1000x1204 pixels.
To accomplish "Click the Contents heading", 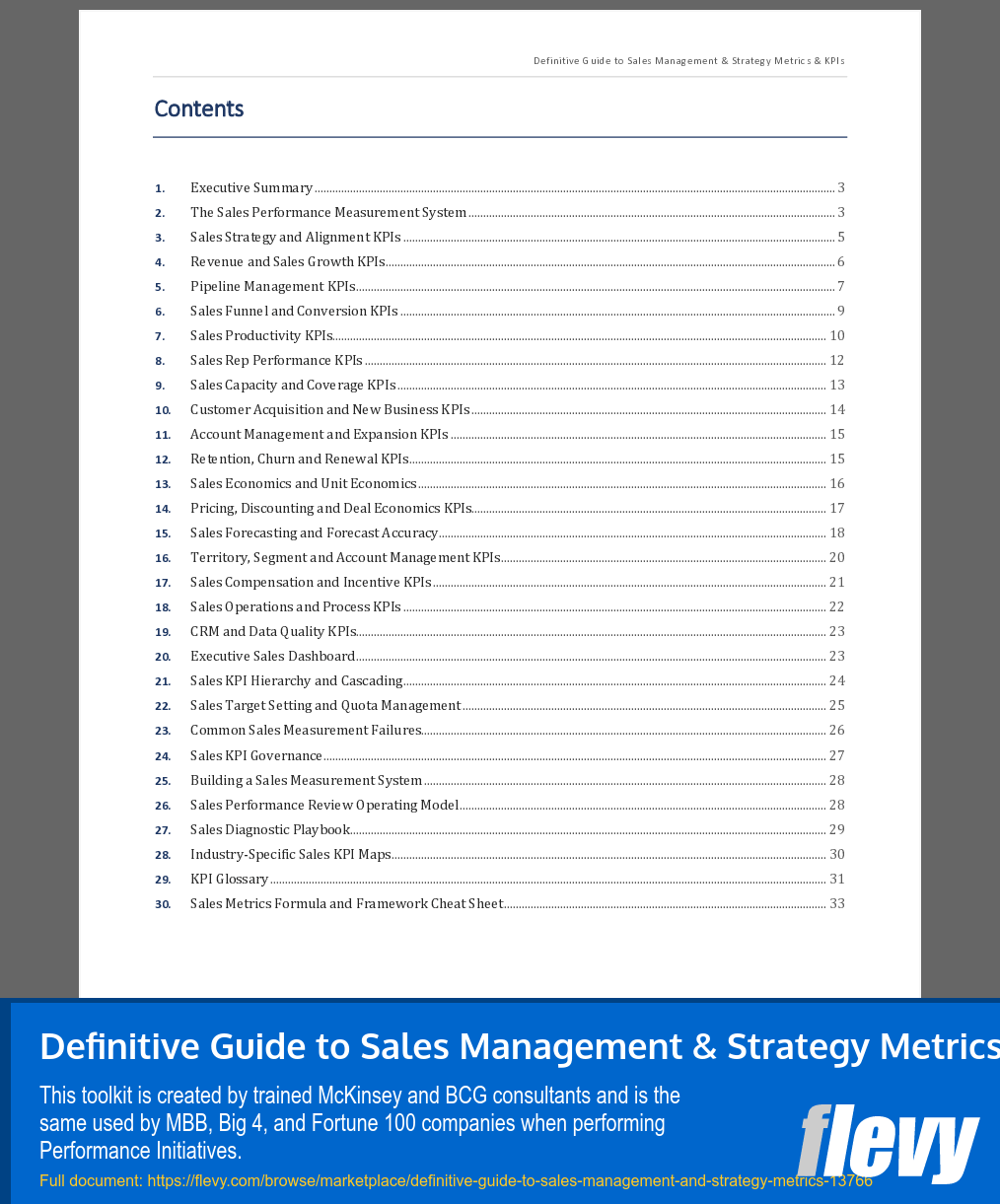I will click(199, 108).
